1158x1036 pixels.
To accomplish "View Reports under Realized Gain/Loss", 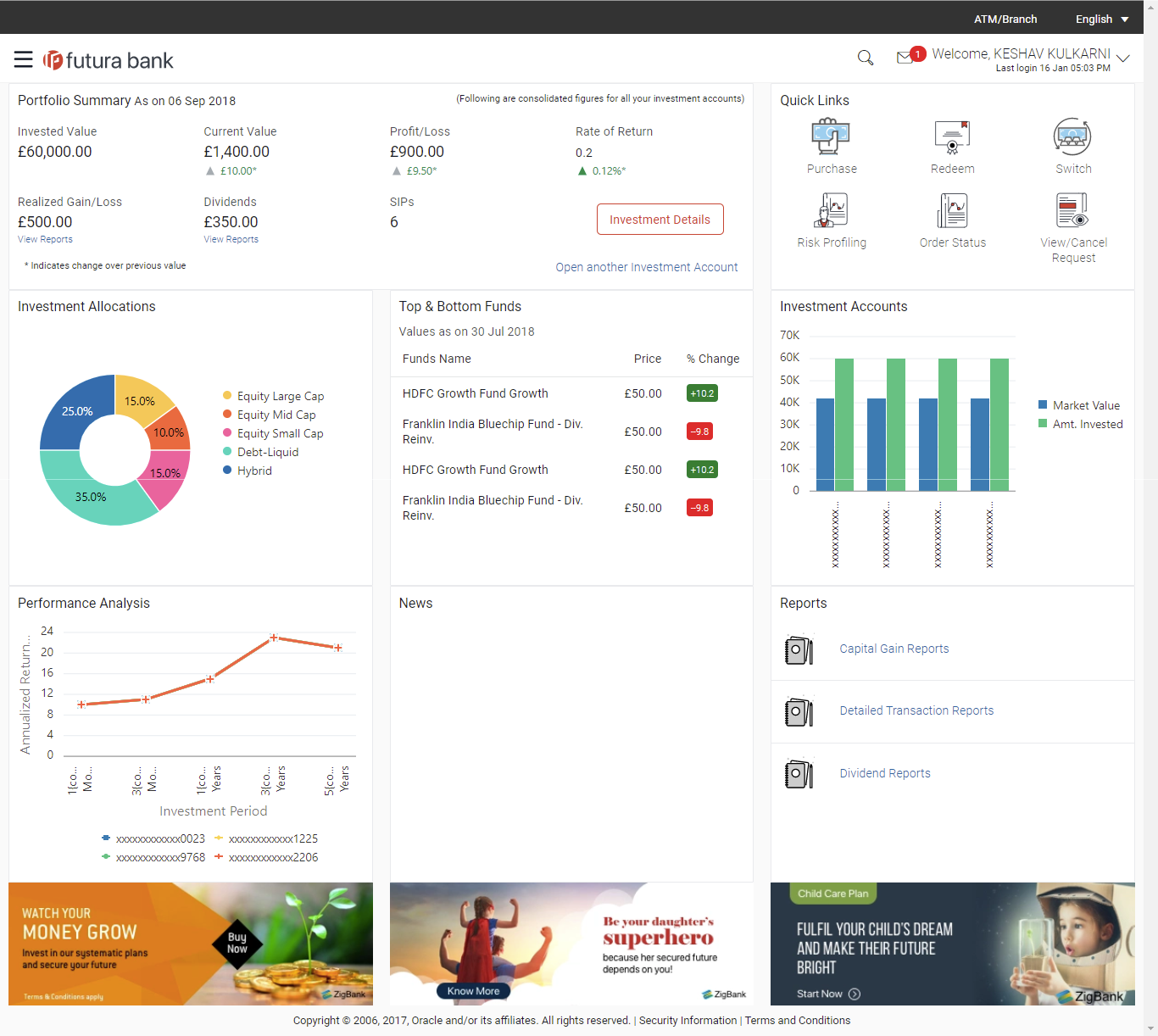I will tap(45, 239).
